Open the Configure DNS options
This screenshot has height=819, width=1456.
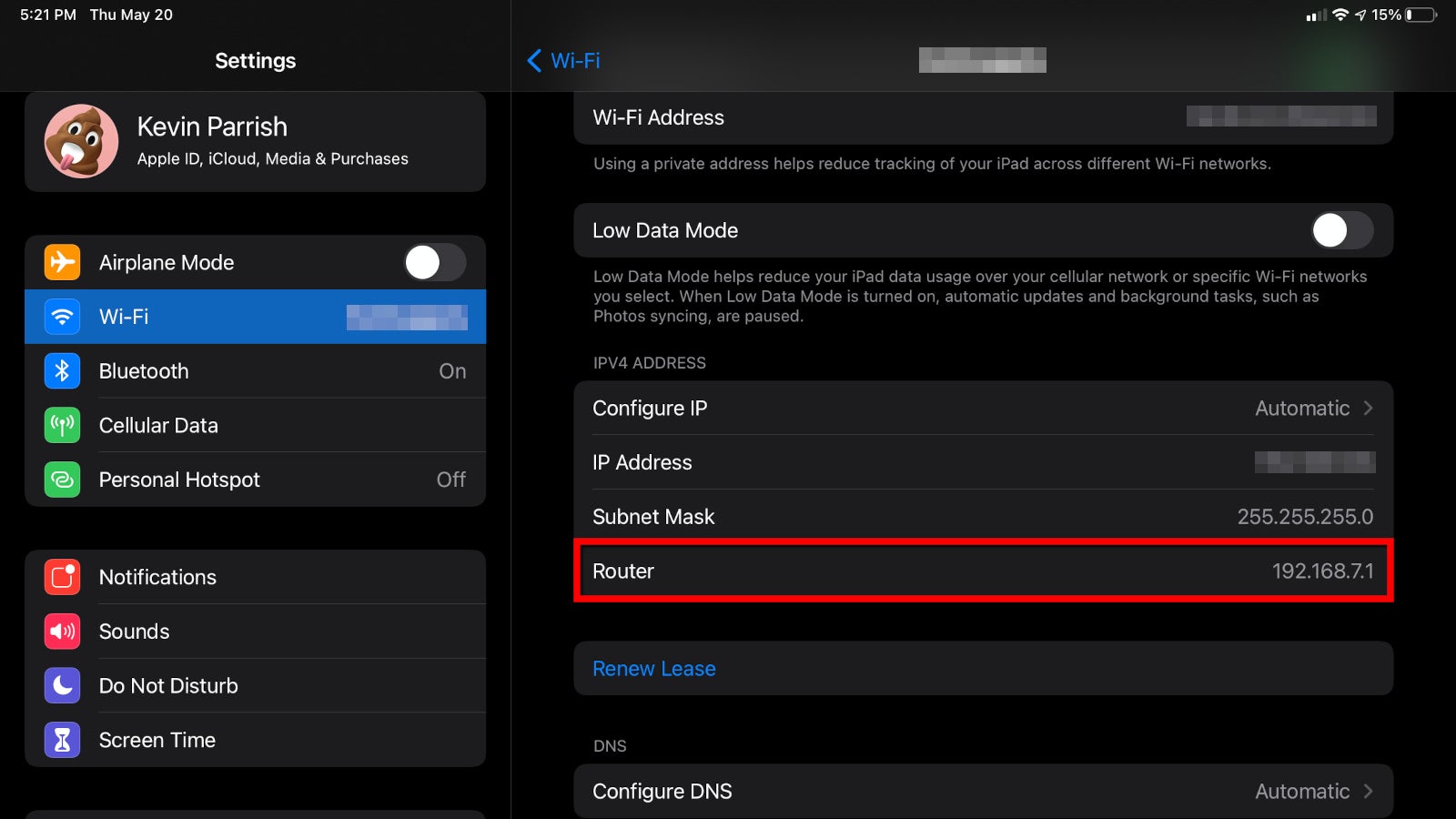tap(983, 791)
